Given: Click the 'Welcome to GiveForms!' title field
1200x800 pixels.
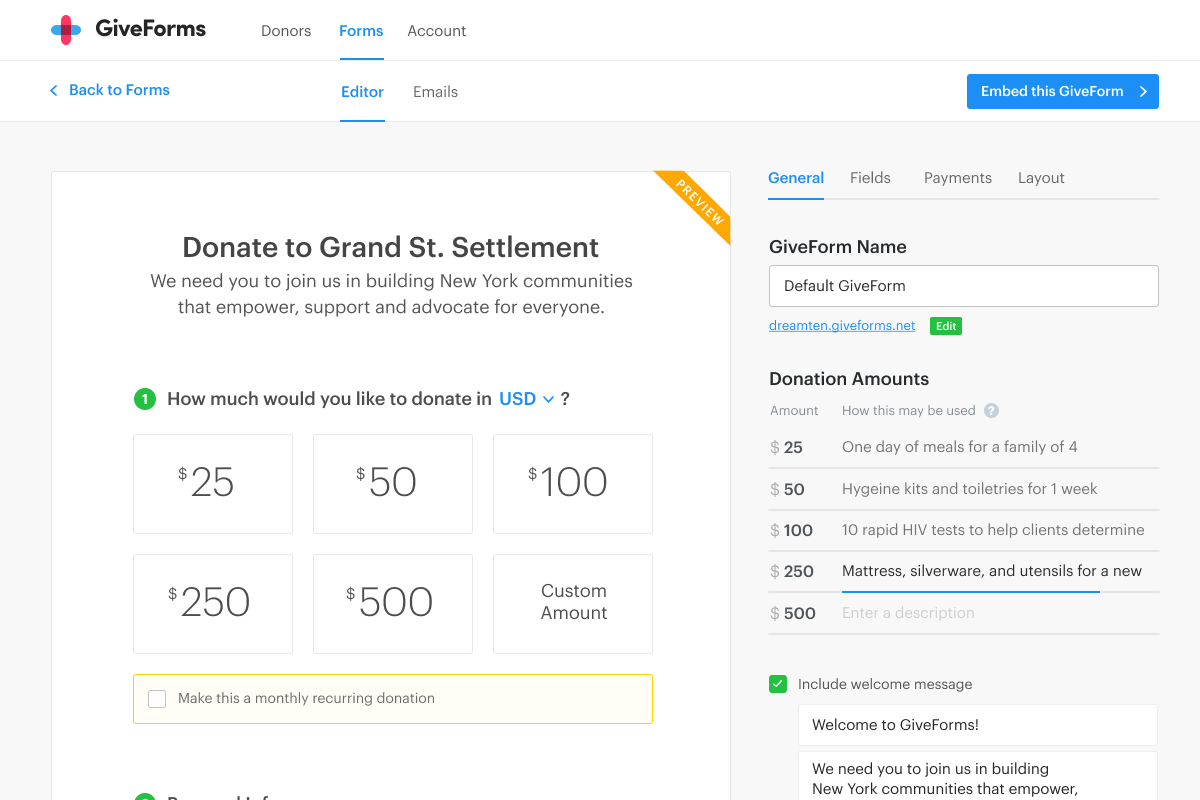Looking at the screenshot, I should (x=978, y=725).
